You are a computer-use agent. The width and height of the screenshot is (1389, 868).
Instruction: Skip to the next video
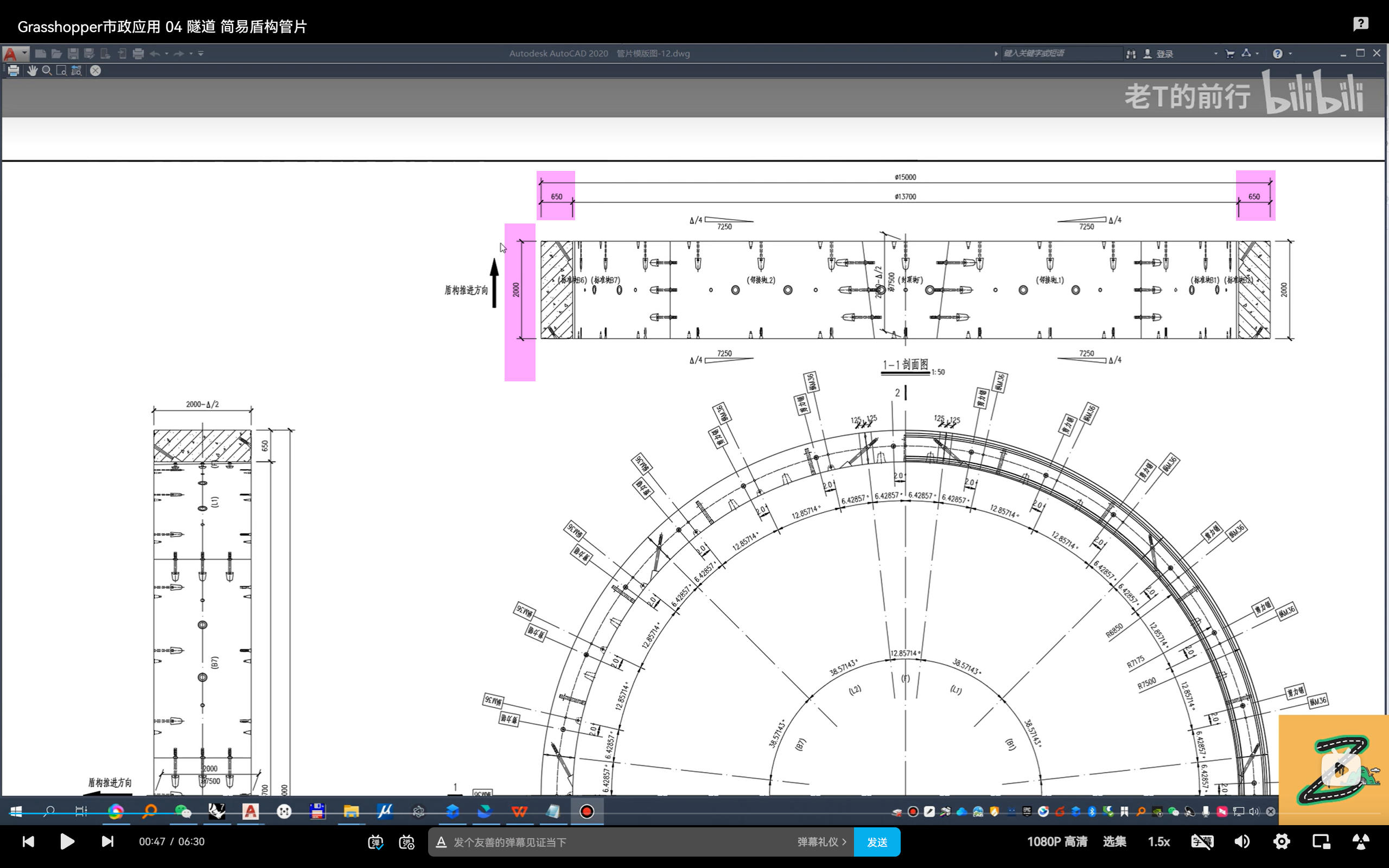pyautogui.click(x=107, y=841)
